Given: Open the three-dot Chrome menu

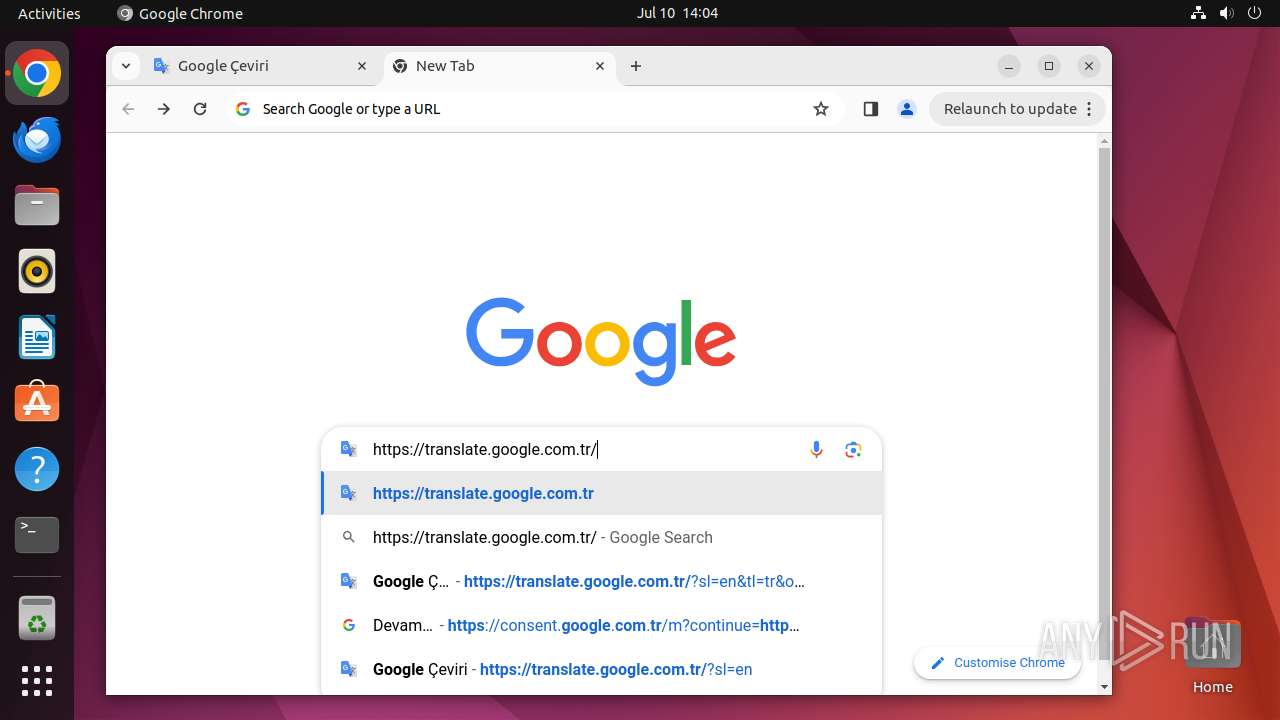Looking at the screenshot, I should pos(1090,109).
